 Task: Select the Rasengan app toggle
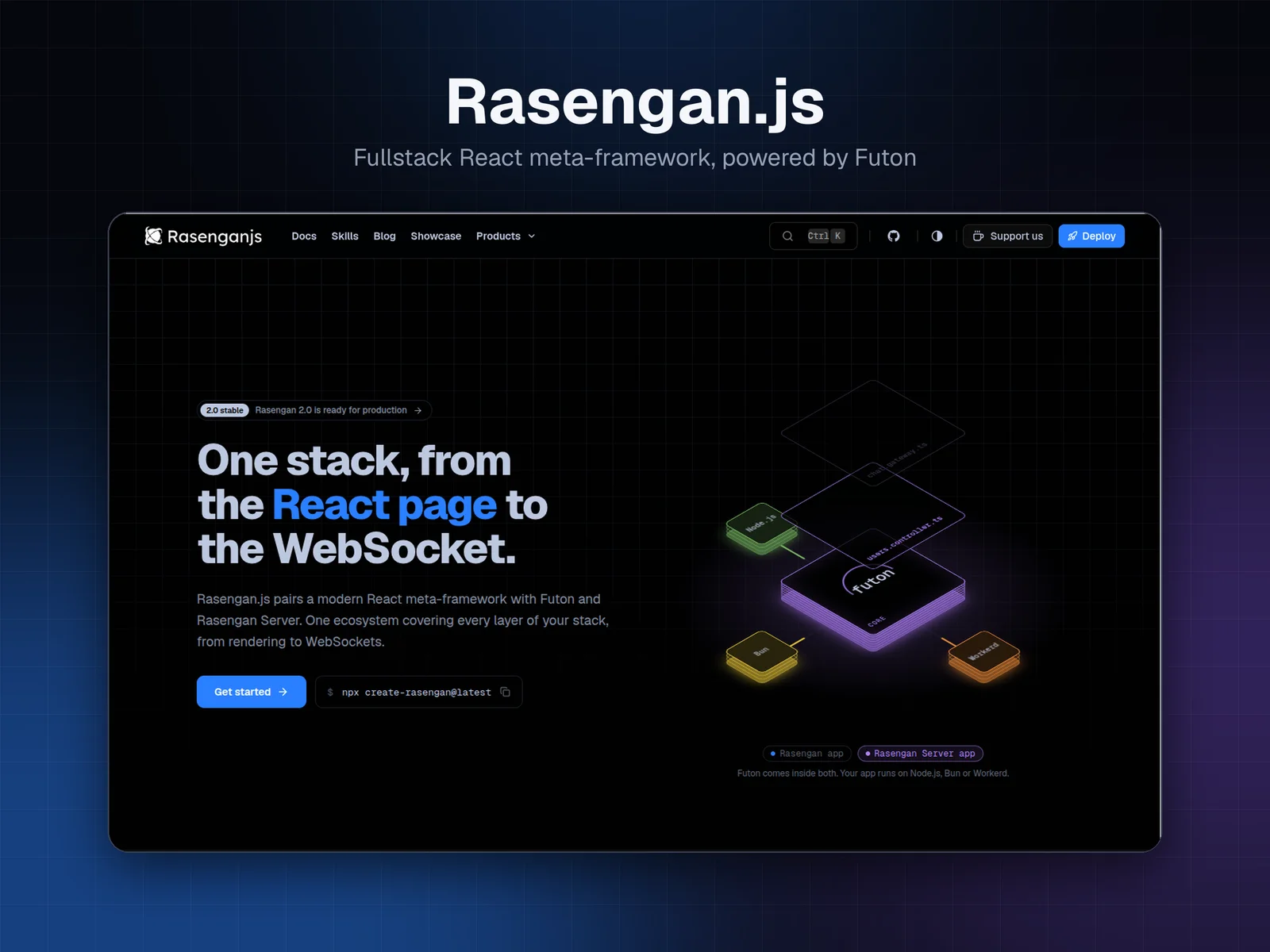tap(807, 754)
